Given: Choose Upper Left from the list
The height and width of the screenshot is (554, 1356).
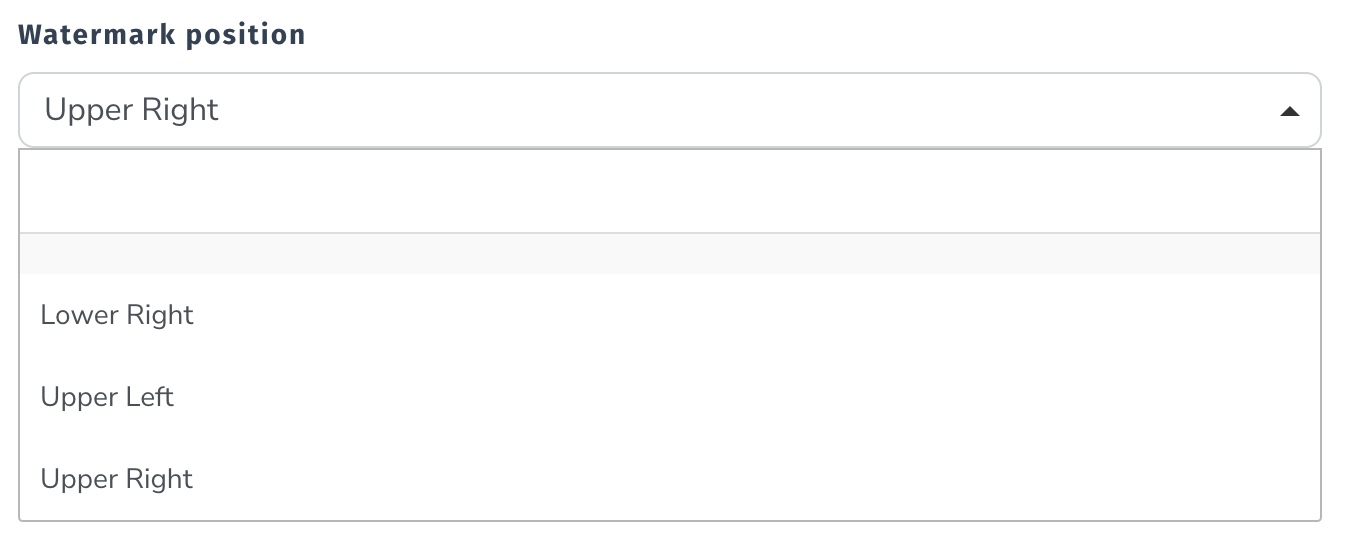Looking at the screenshot, I should (x=107, y=397).
